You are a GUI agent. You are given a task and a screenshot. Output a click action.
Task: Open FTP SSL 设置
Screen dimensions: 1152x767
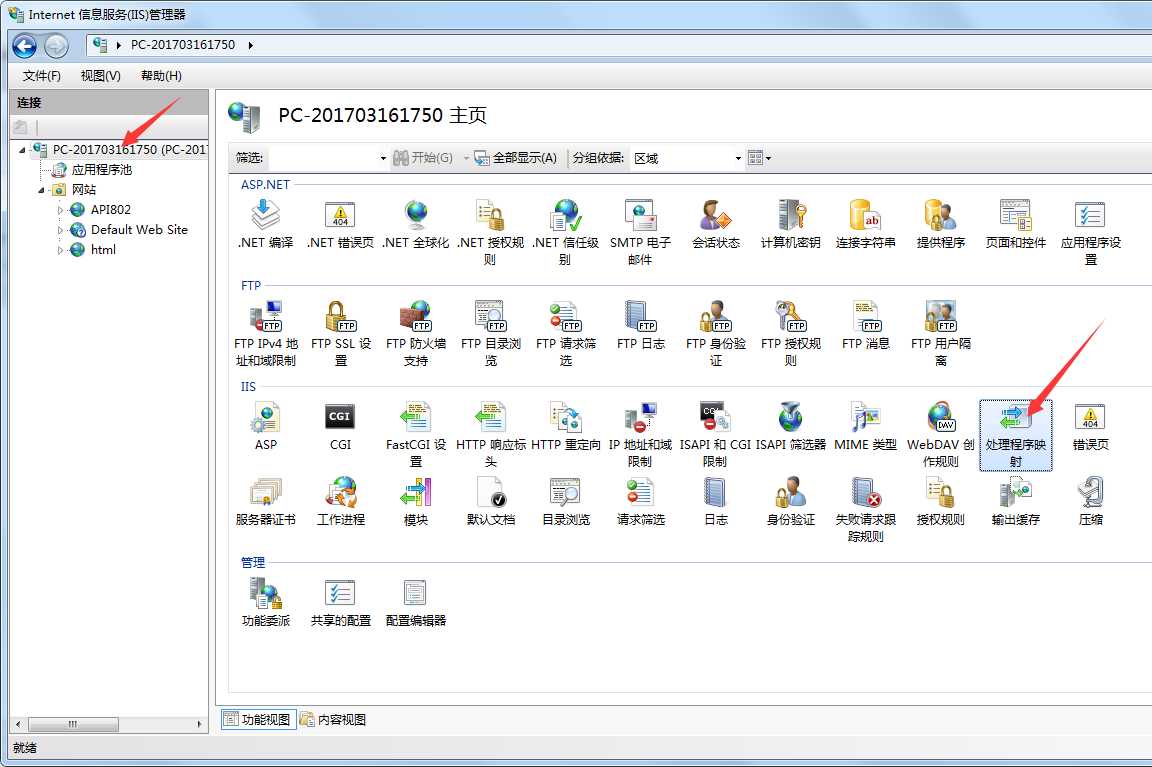(x=340, y=334)
